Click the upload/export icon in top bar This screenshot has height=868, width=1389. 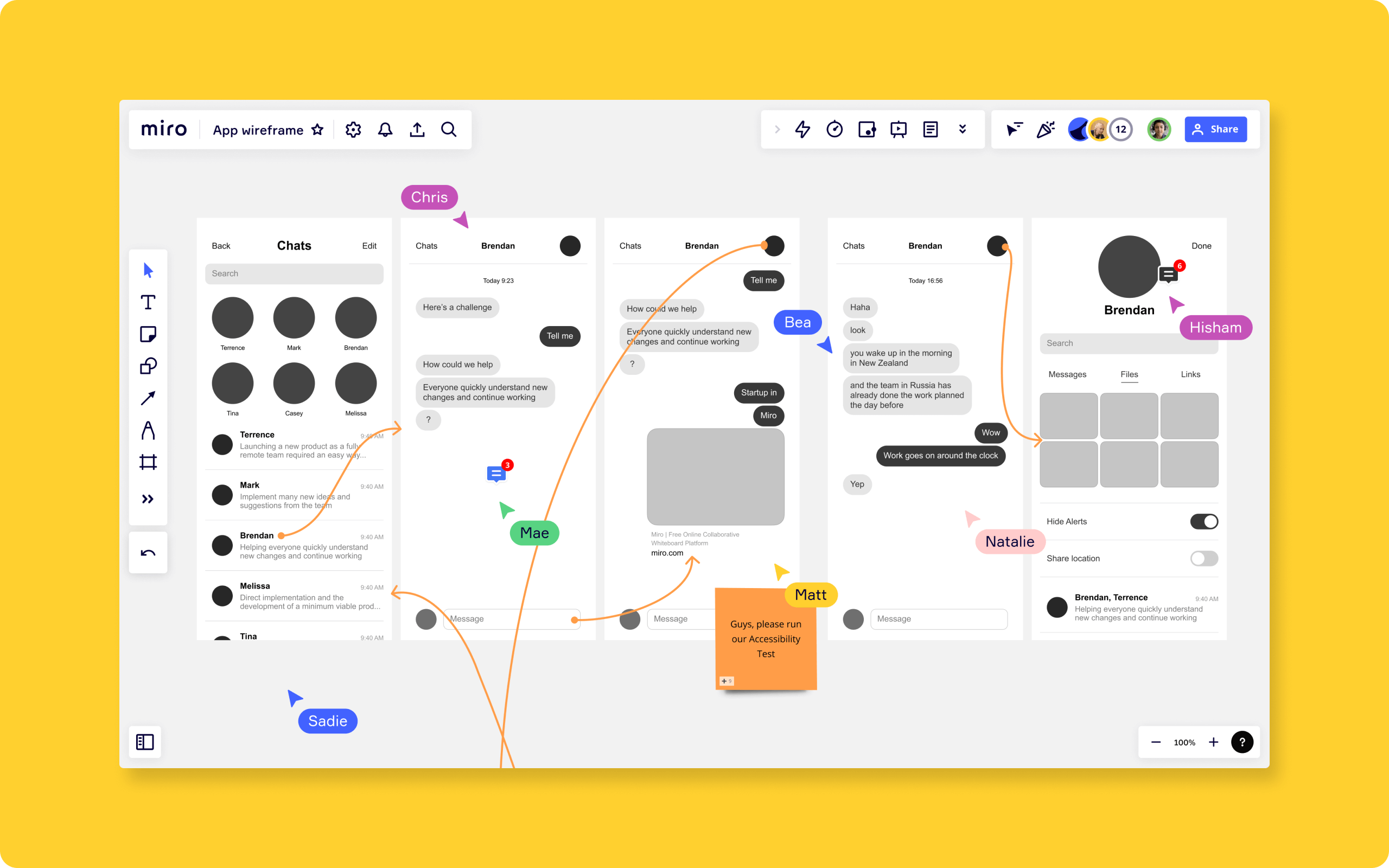[x=418, y=129]
